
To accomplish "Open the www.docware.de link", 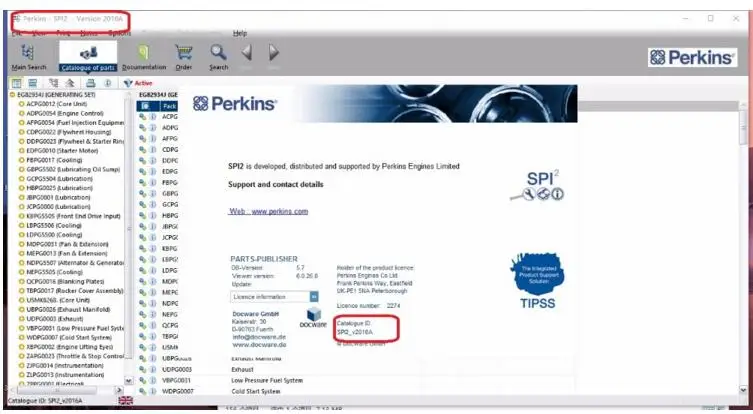I will pos(259,345).
